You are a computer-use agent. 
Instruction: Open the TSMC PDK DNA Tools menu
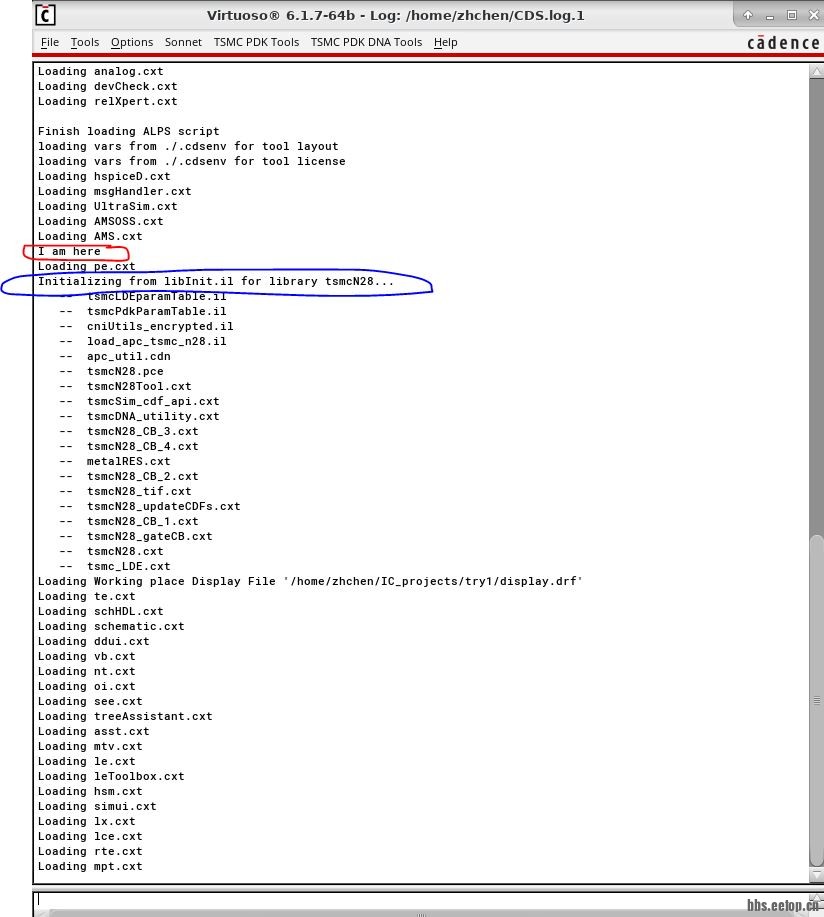click(366, 42)
